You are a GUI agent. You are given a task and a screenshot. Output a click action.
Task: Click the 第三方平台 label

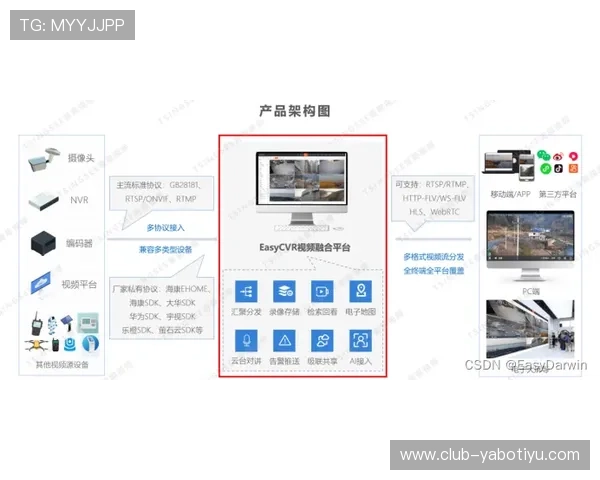coord(558,194)
